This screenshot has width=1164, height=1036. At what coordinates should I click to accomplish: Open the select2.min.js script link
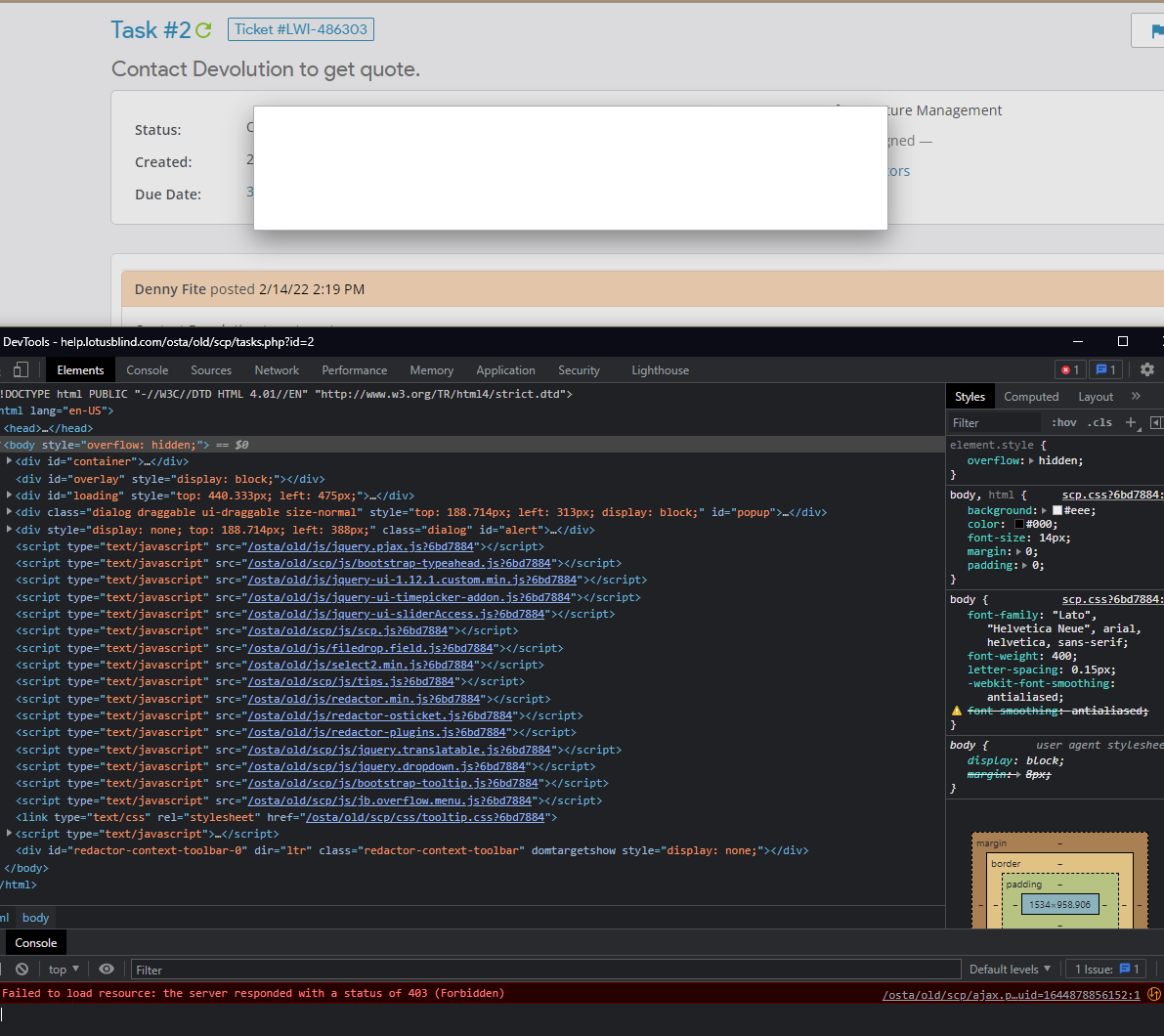361,665
